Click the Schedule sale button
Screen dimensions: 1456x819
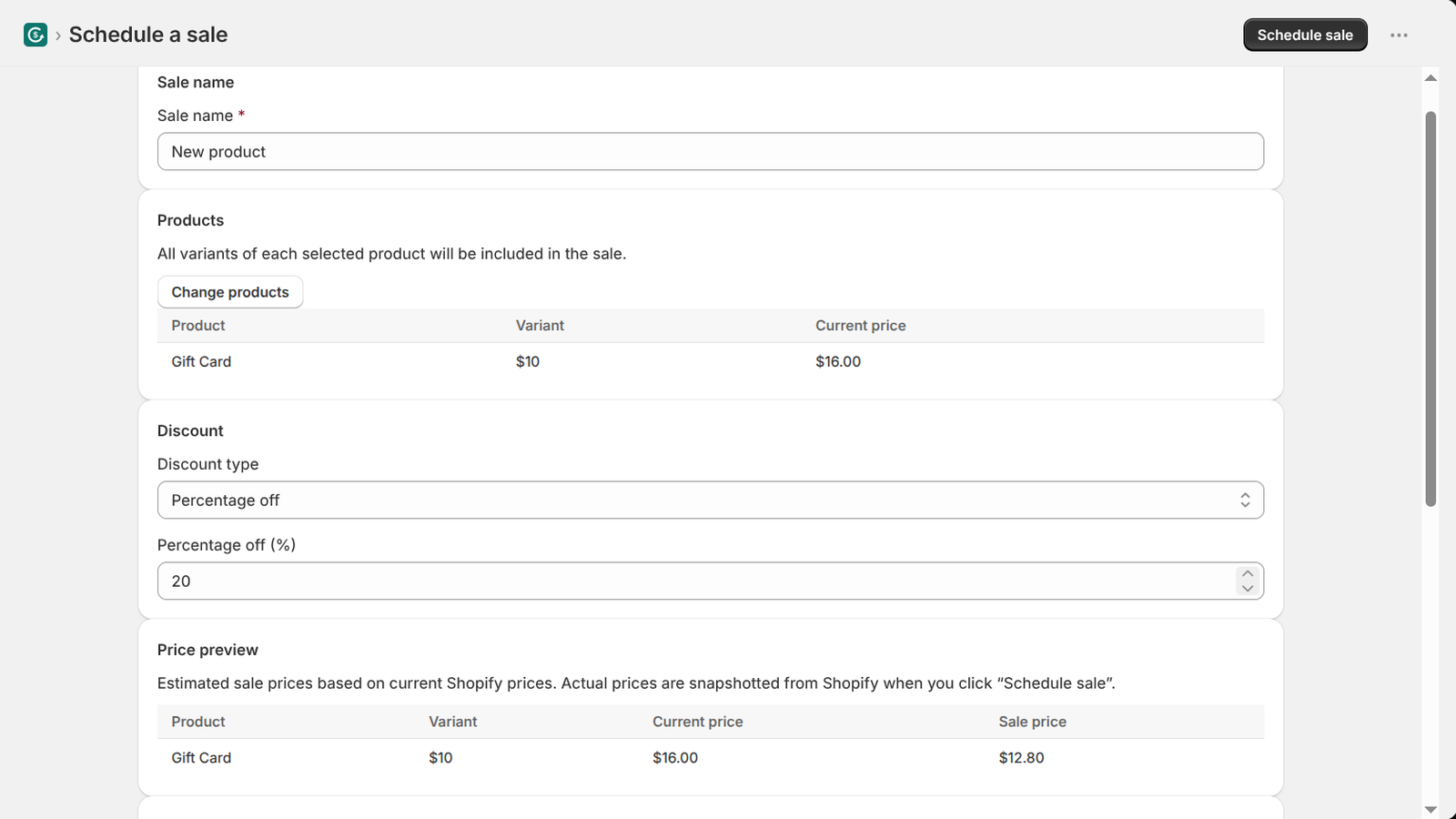pos(1305,35)
